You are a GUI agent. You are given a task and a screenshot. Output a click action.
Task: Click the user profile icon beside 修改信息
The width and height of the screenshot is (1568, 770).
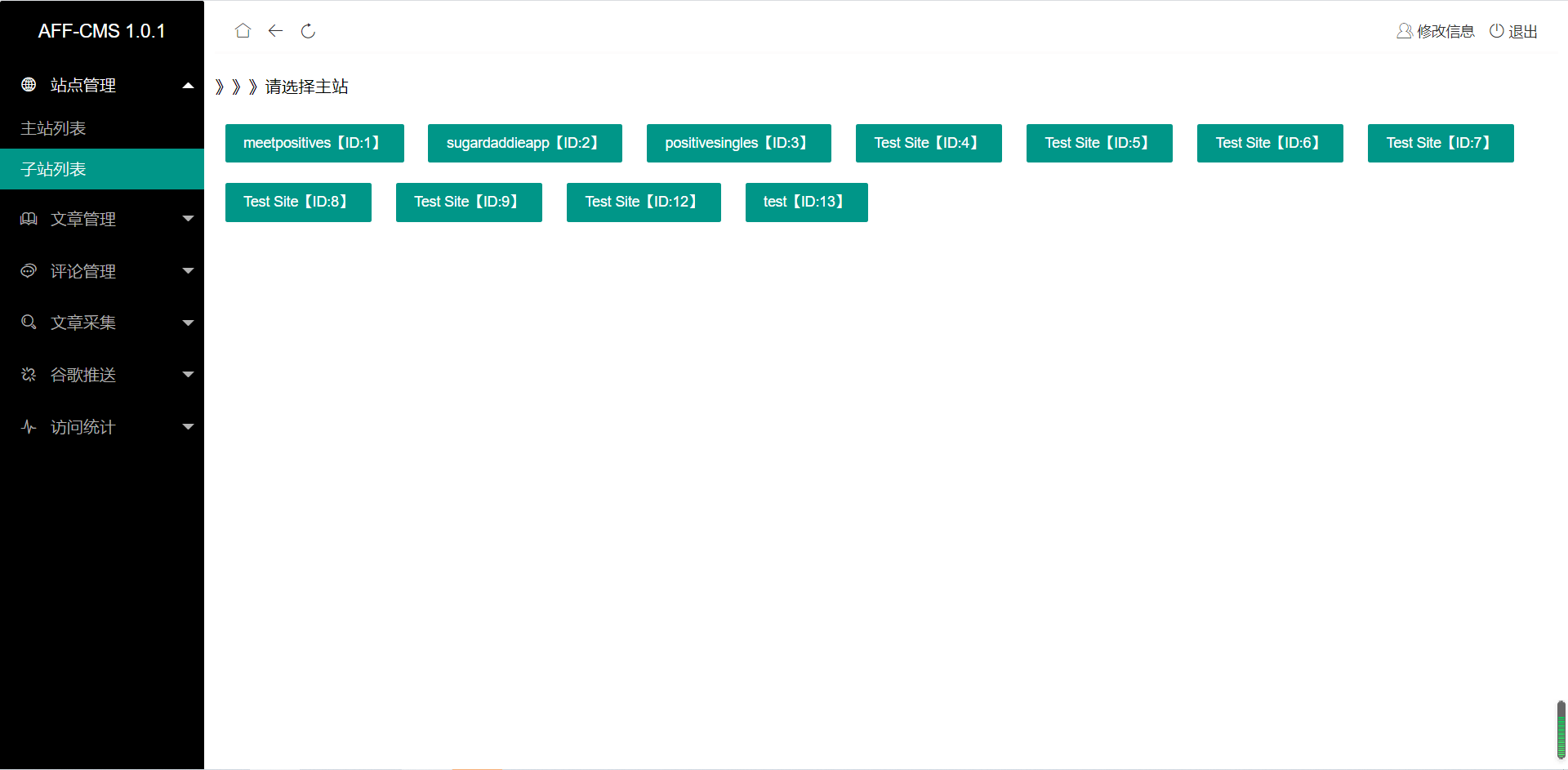(x=1404, y=31)
